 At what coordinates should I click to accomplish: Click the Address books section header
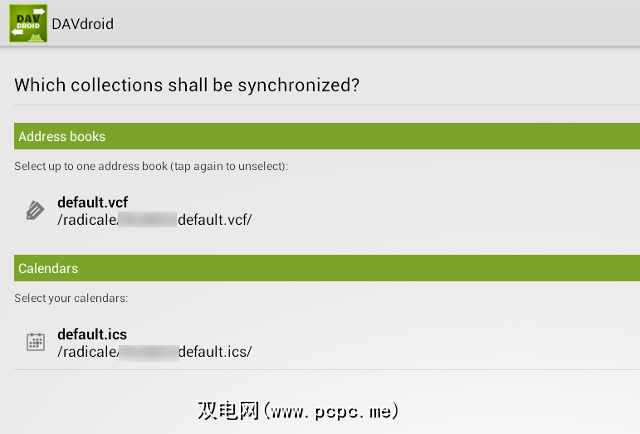pos(62,136)
